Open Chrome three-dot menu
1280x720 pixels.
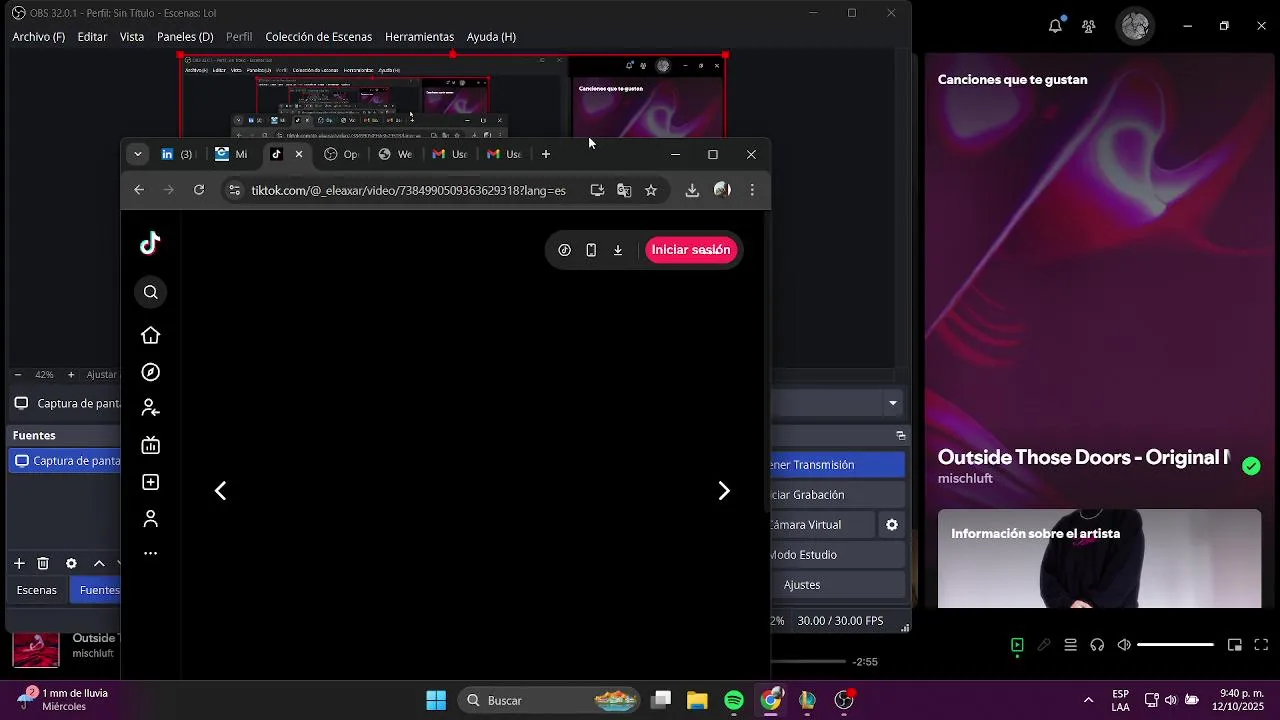pyautogui.click(x=752, y=190)
